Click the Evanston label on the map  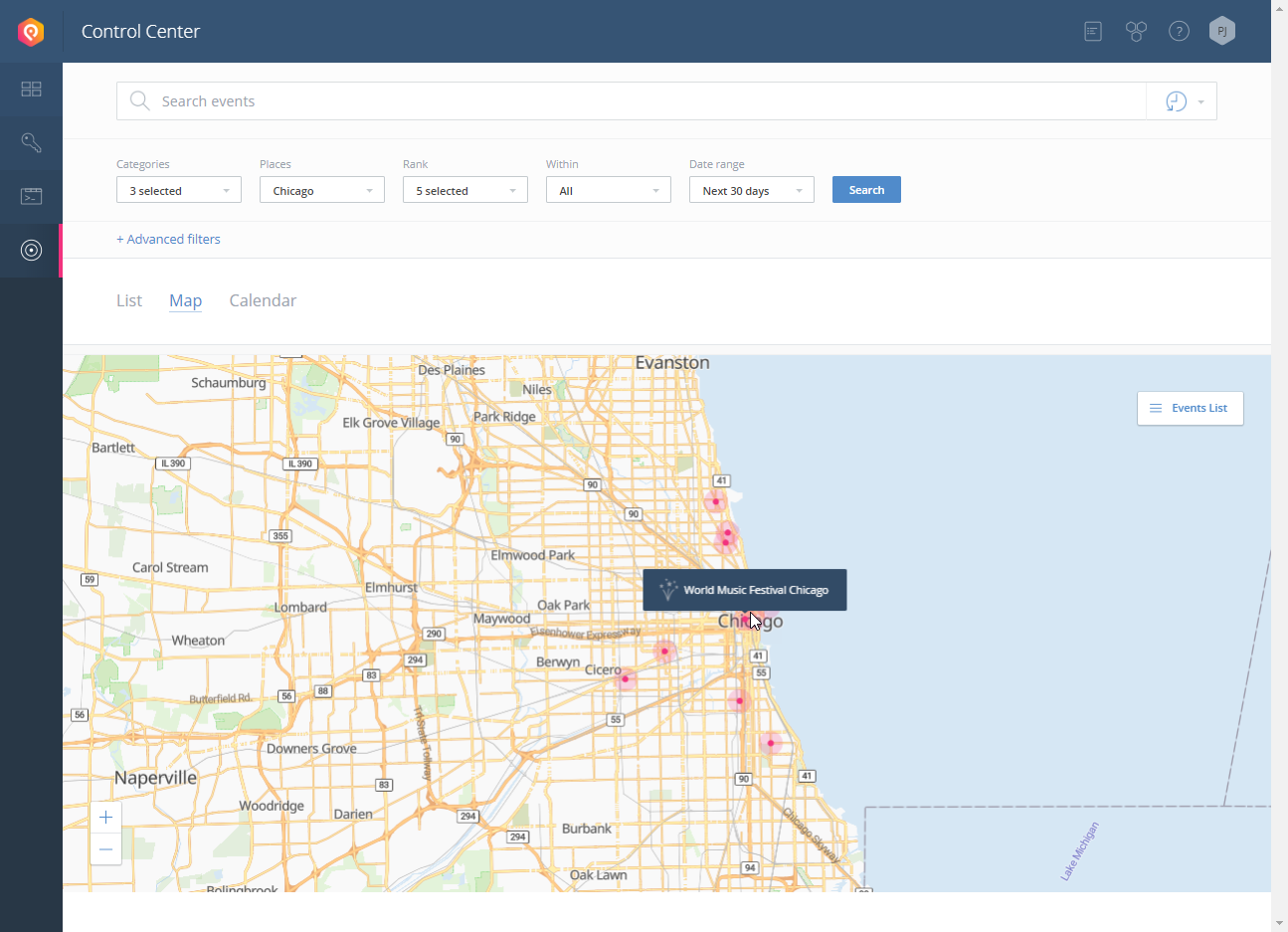[x=672, y=363]
